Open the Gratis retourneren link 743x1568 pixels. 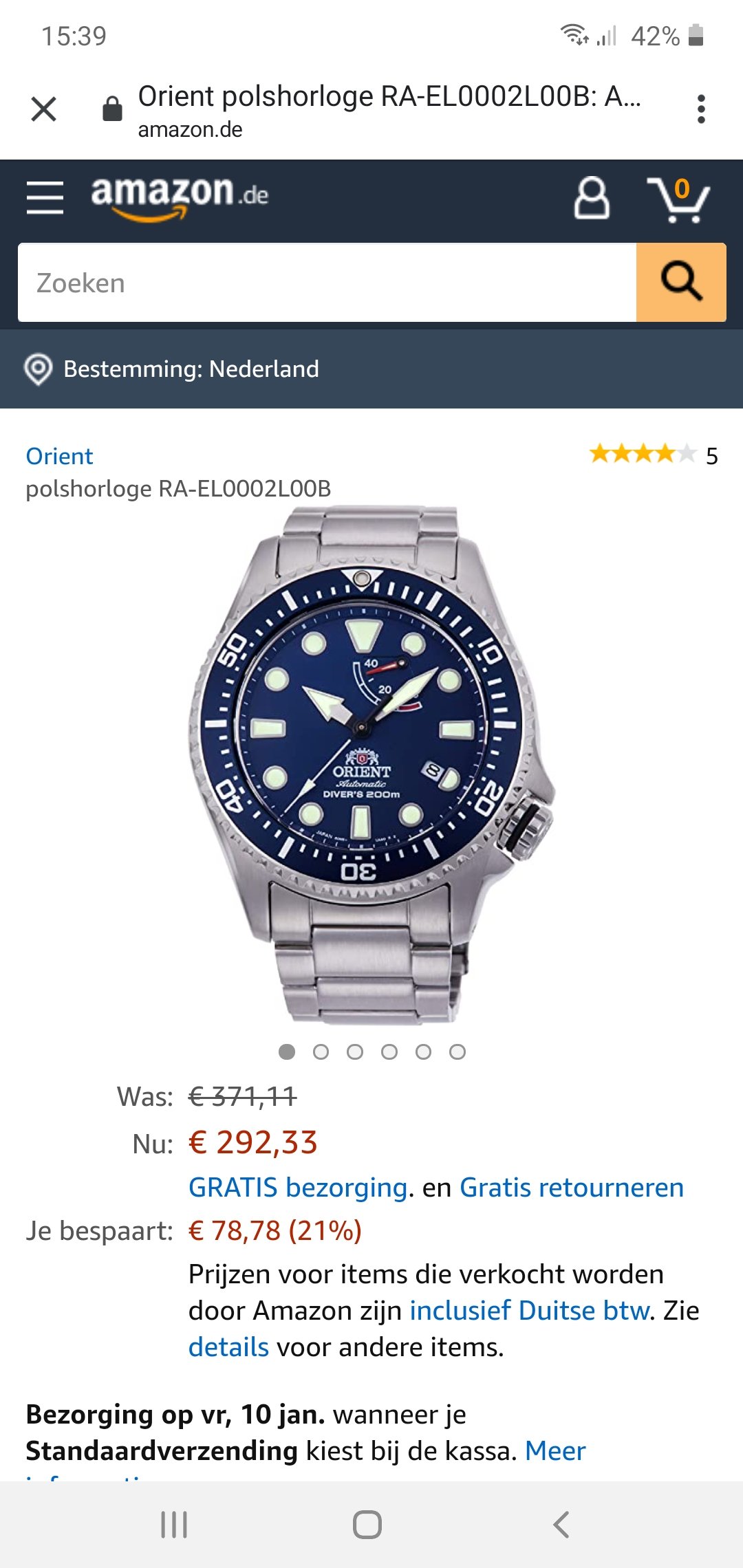571,1188
